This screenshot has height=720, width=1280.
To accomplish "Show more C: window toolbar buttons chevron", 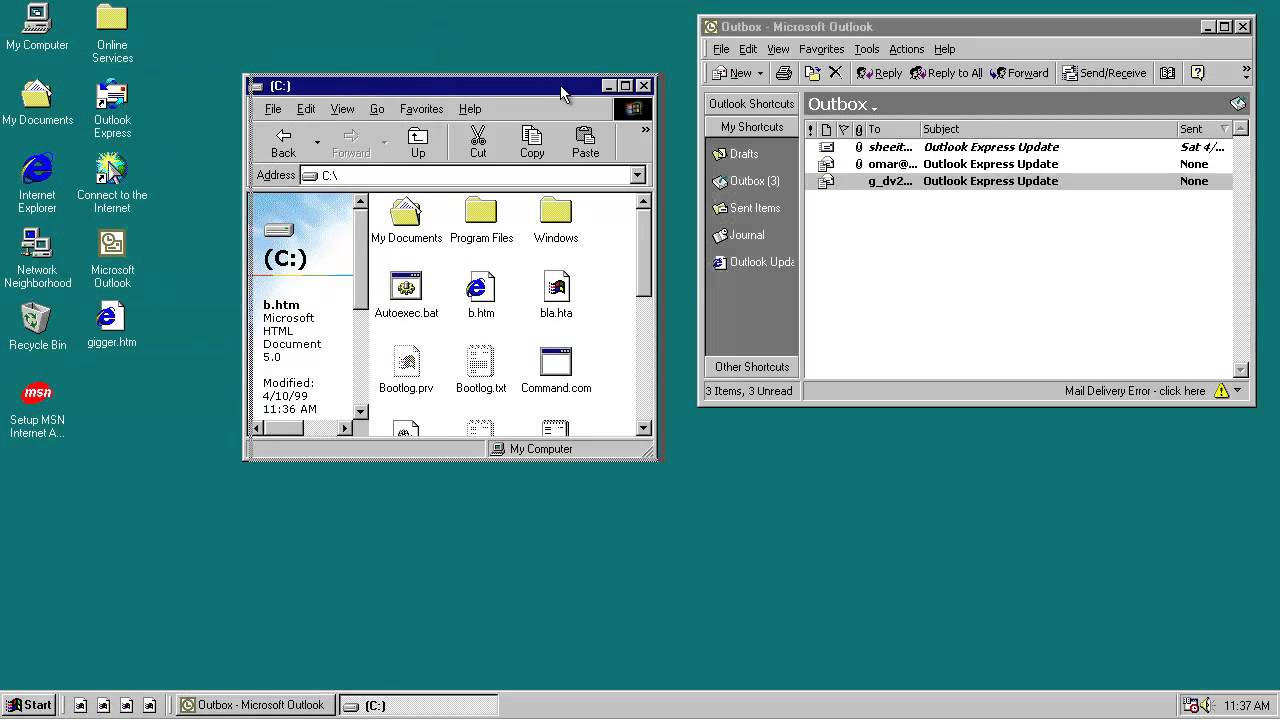I will click(x=645, y=130).
